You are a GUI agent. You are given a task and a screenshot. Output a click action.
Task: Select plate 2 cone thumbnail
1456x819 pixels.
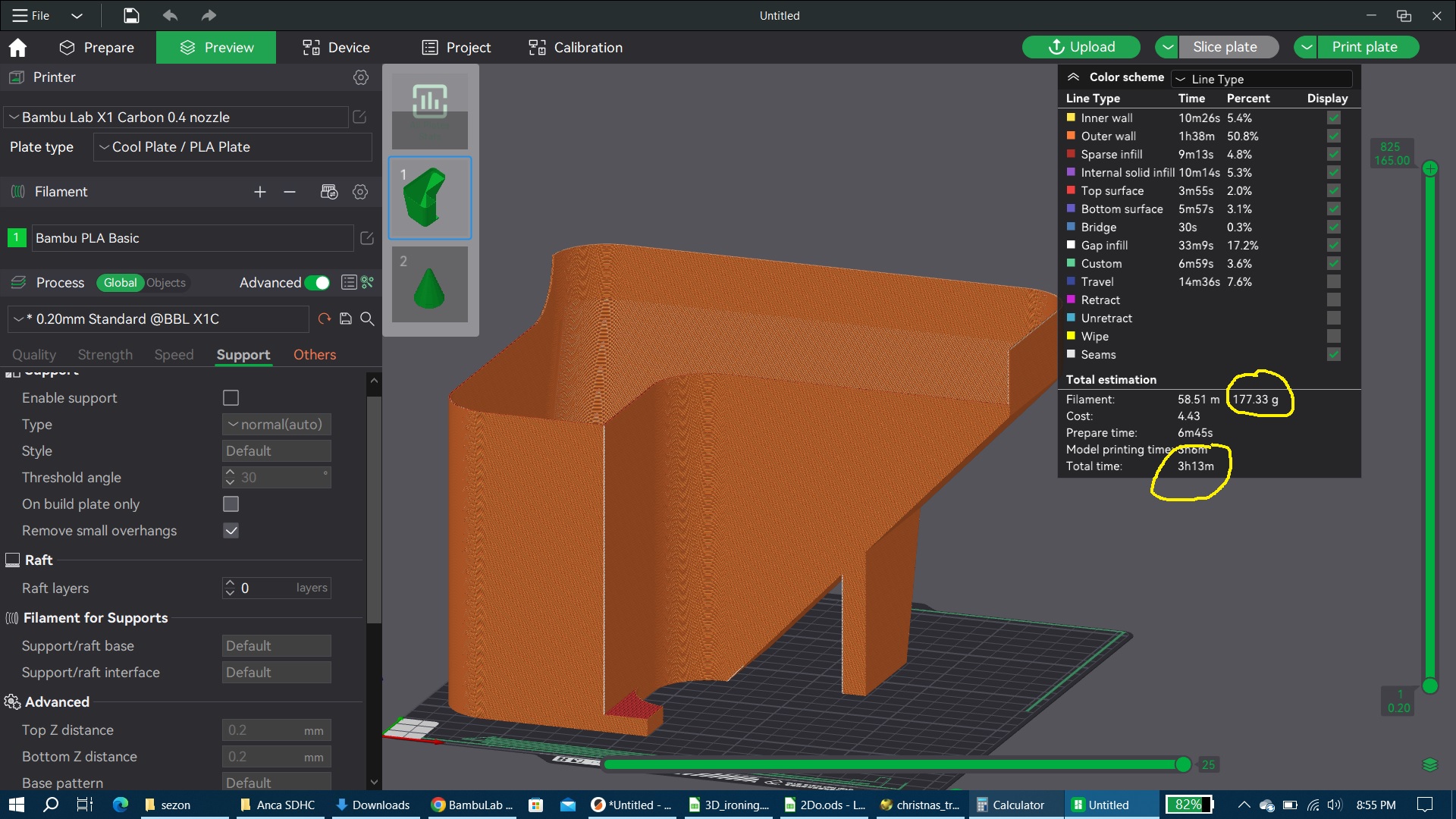[x=429, y=285]
